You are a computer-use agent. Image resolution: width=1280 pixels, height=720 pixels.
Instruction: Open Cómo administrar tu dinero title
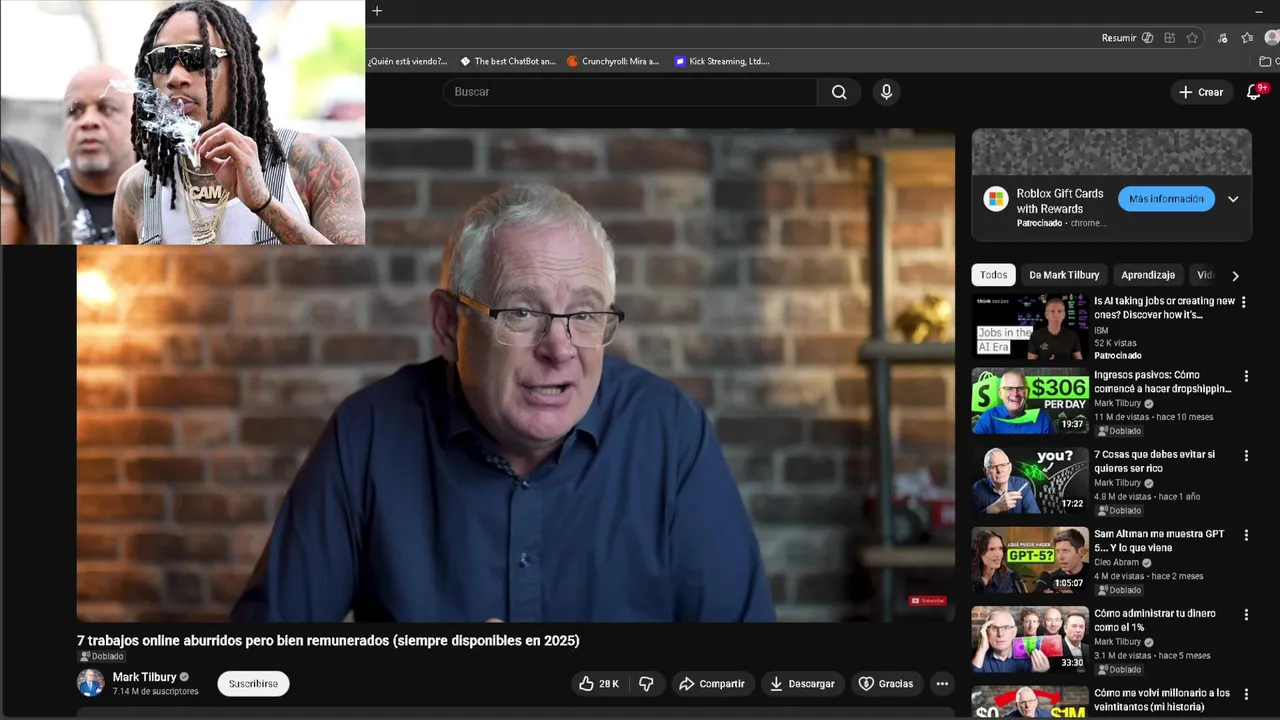pos(1154,620)
